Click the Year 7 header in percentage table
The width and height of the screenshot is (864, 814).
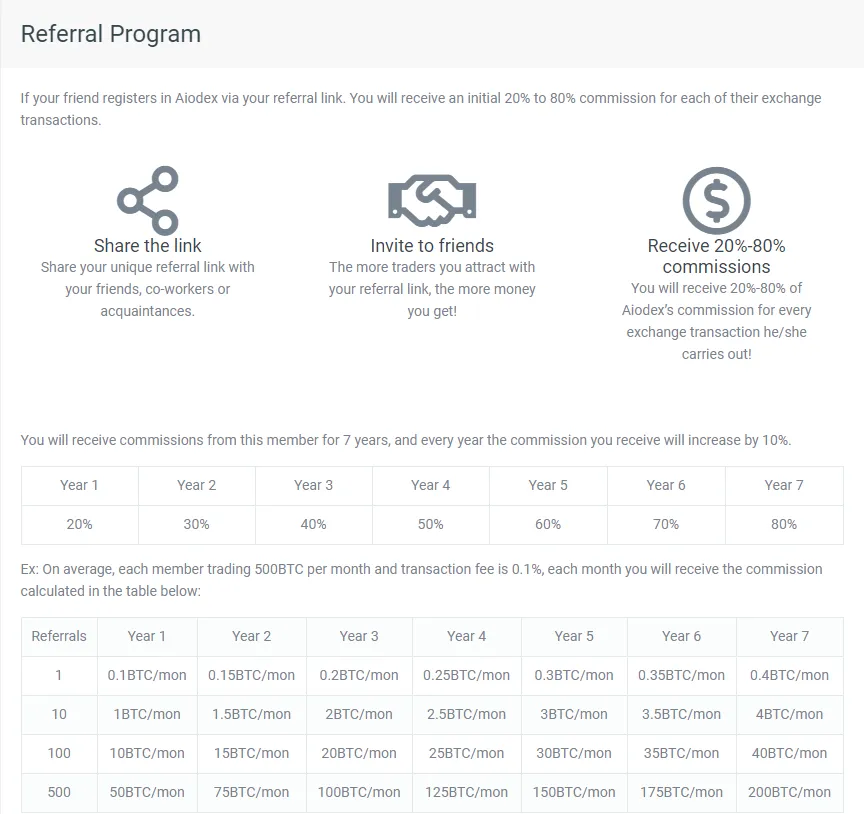coord(784,485)
